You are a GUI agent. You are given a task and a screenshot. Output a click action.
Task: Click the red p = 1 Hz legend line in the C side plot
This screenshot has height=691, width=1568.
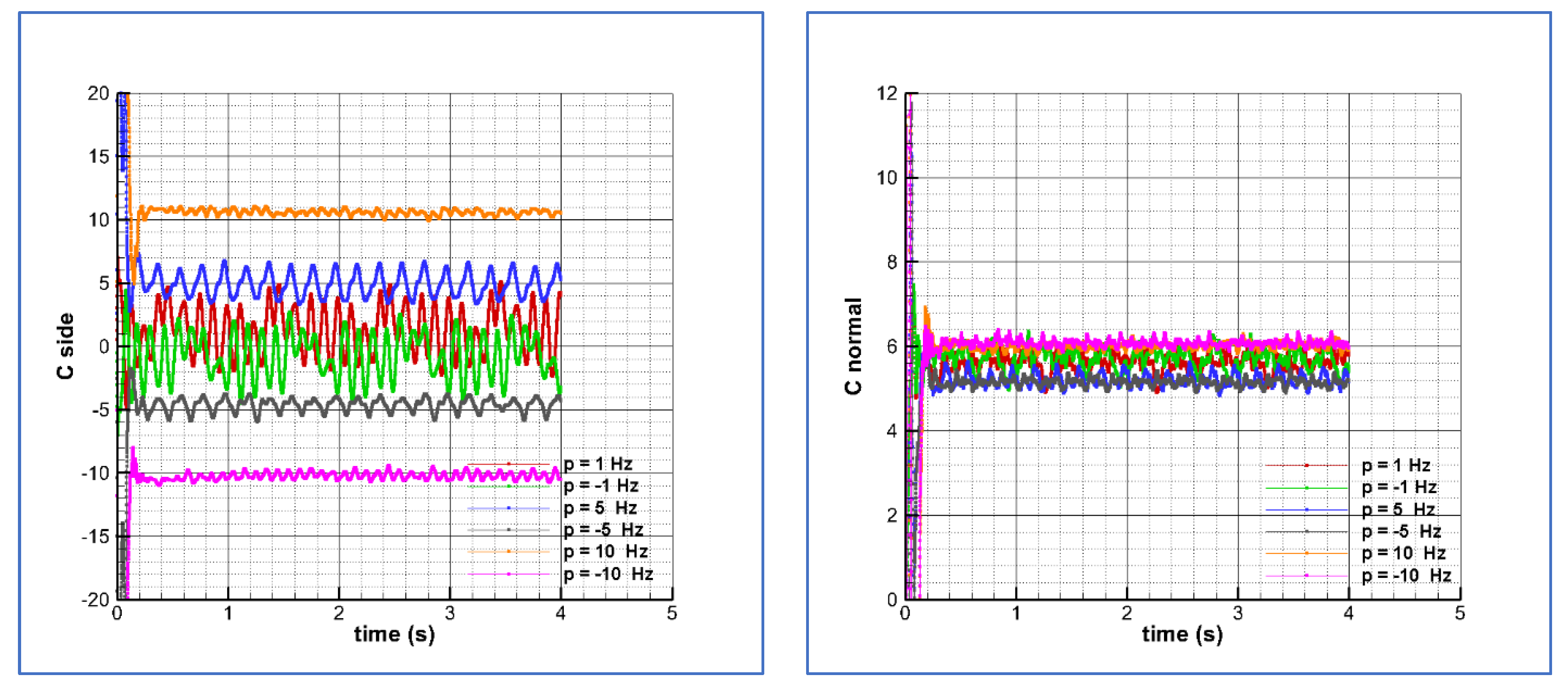508,464
